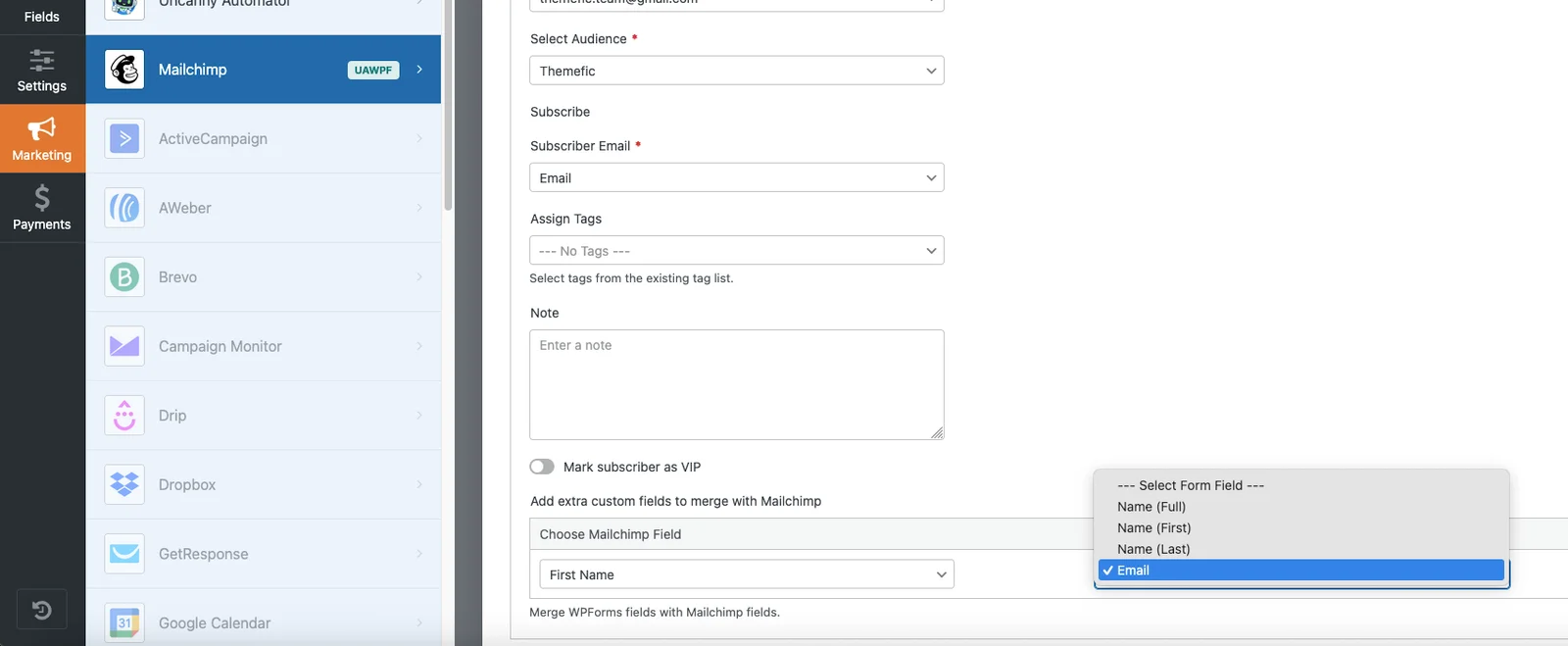Enable Mark subscriber as VIP toggle
Viewport: 1568px width, 646px height.
click(x=542, y=467)
